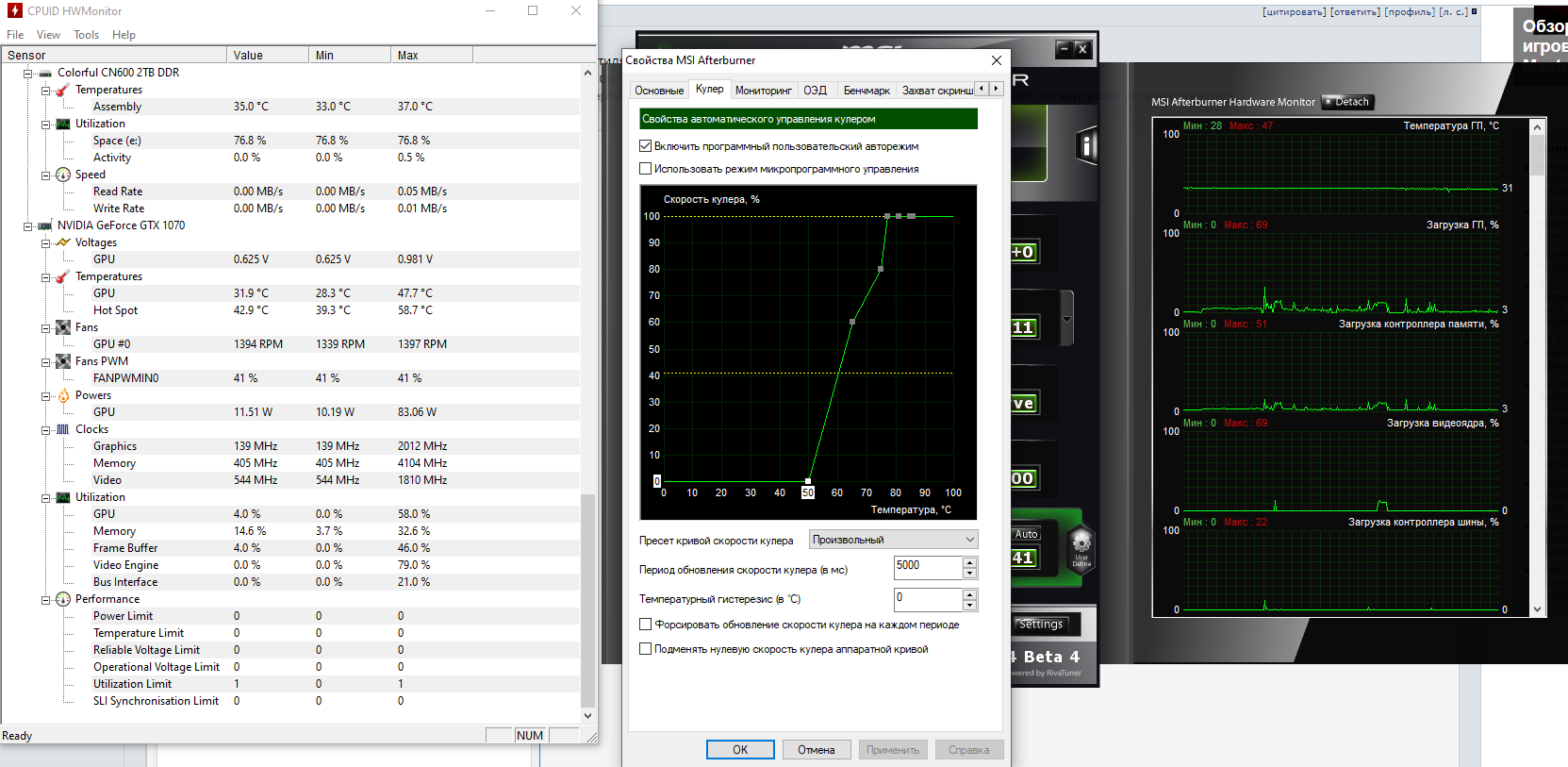Select the fan curve point at 50°C
1568x767 pixels.
pos(808,481)
